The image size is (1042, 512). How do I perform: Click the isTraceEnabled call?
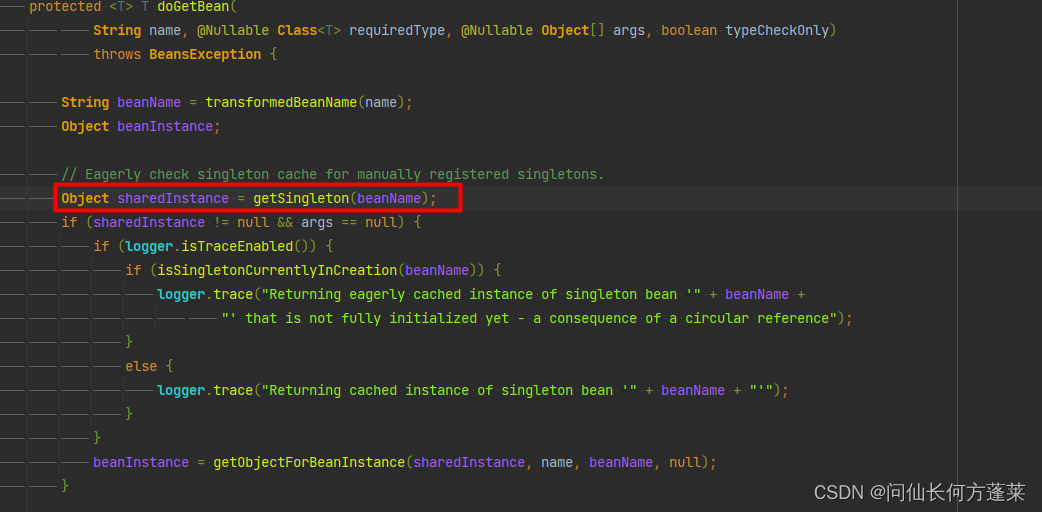tap(237, 246)
